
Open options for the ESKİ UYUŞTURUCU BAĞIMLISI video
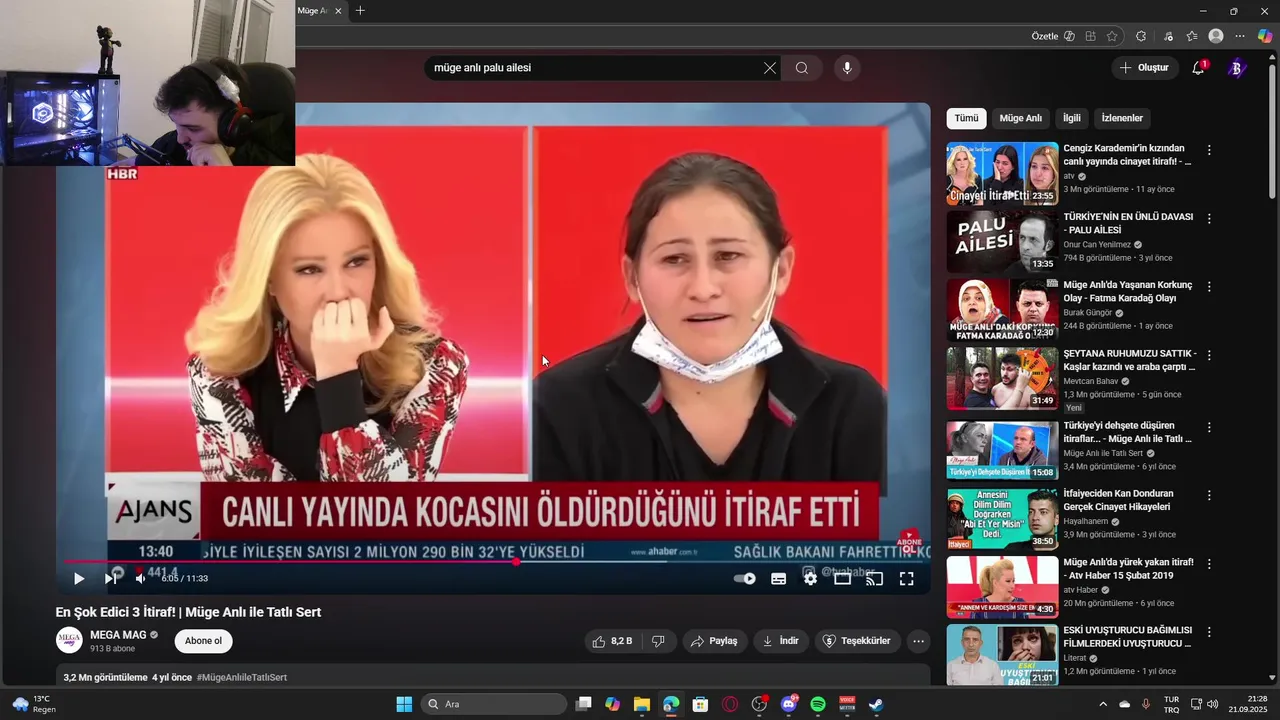(1209, 632)
